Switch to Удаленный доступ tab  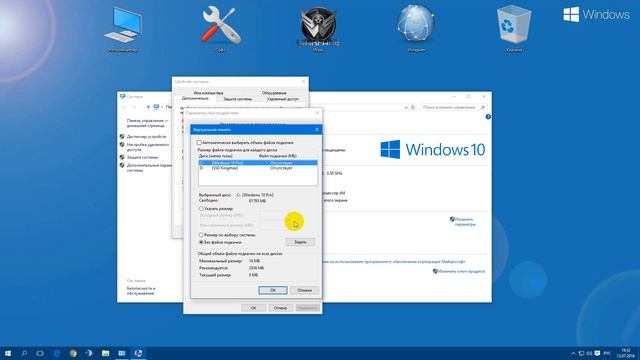[282, 99]
